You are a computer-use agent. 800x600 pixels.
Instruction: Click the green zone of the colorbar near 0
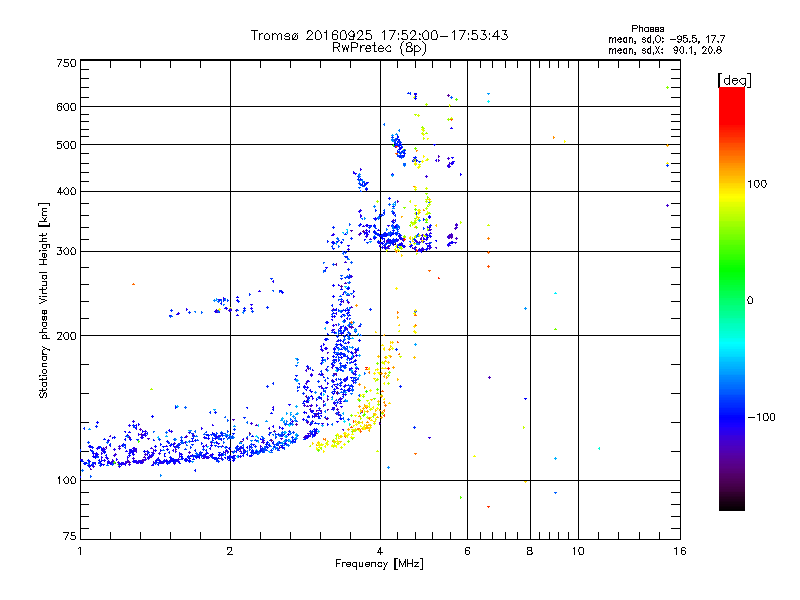(x=732, y=286)
